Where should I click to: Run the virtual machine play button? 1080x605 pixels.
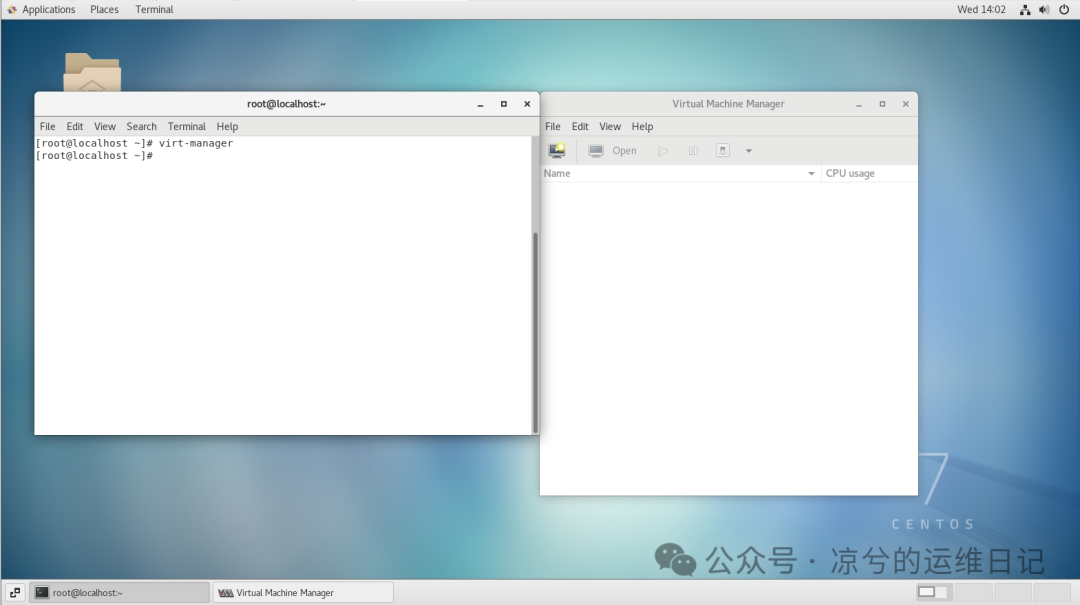(x=663, y=150)
